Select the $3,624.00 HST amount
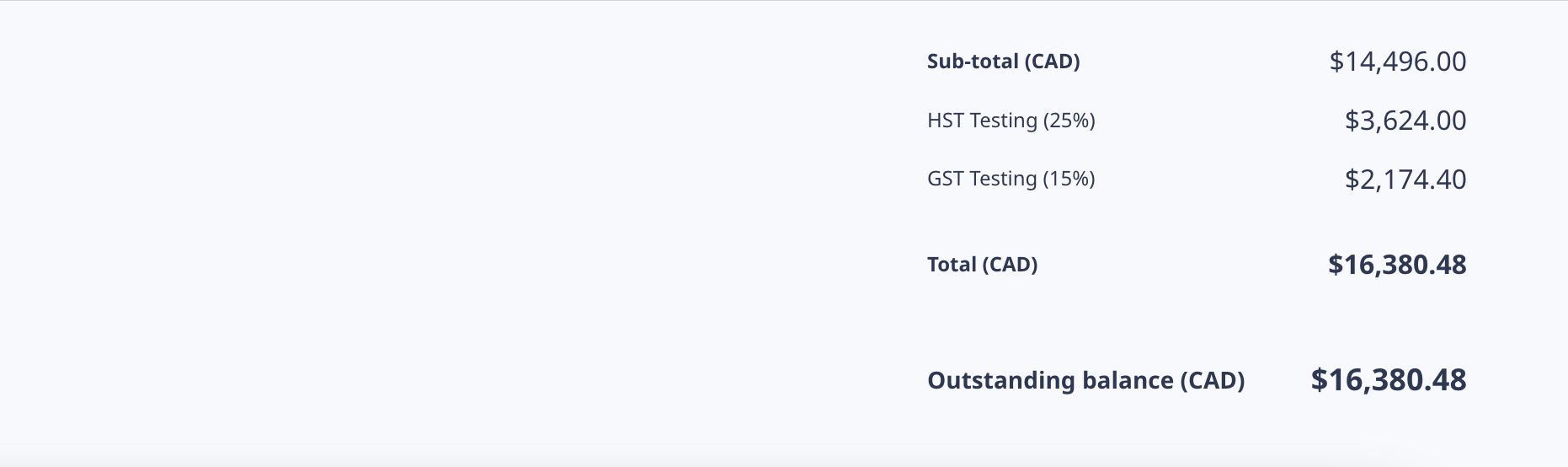The image size is (1568, 467). pos(1405,121)
